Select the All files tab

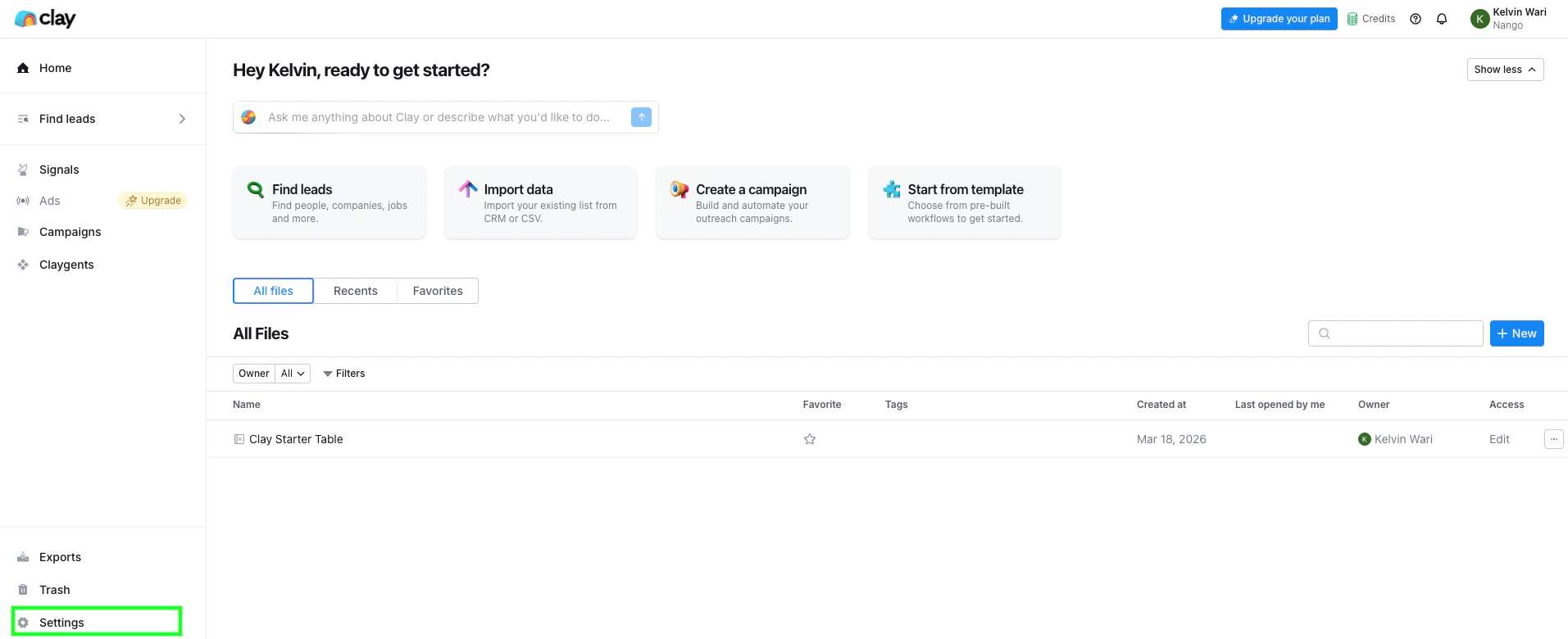click(x=273, y=291)
